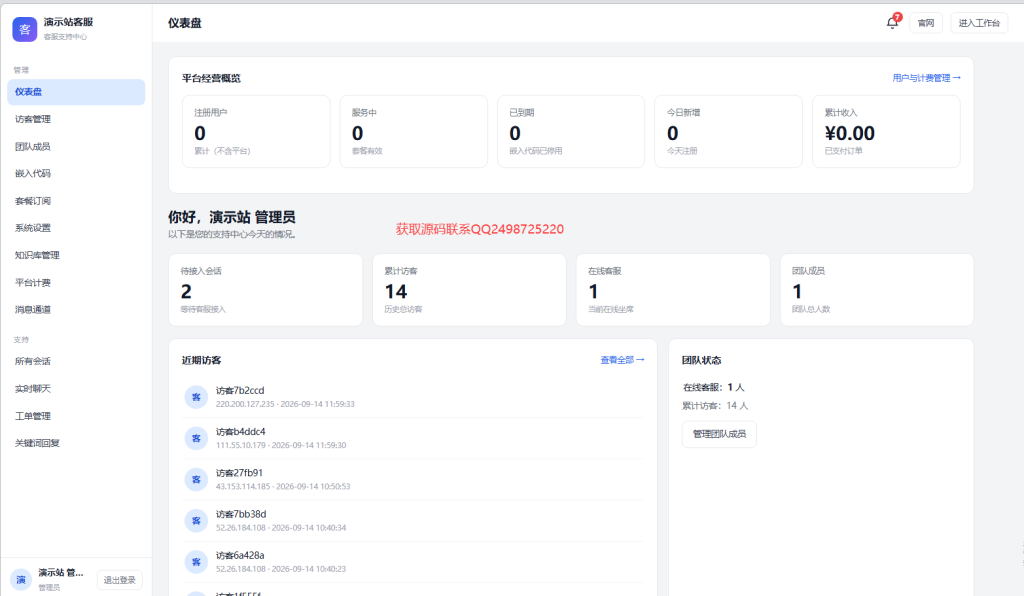Screen dimensions: 1024x596
Task: Open the notification bell
Action: tap(892, 23)
